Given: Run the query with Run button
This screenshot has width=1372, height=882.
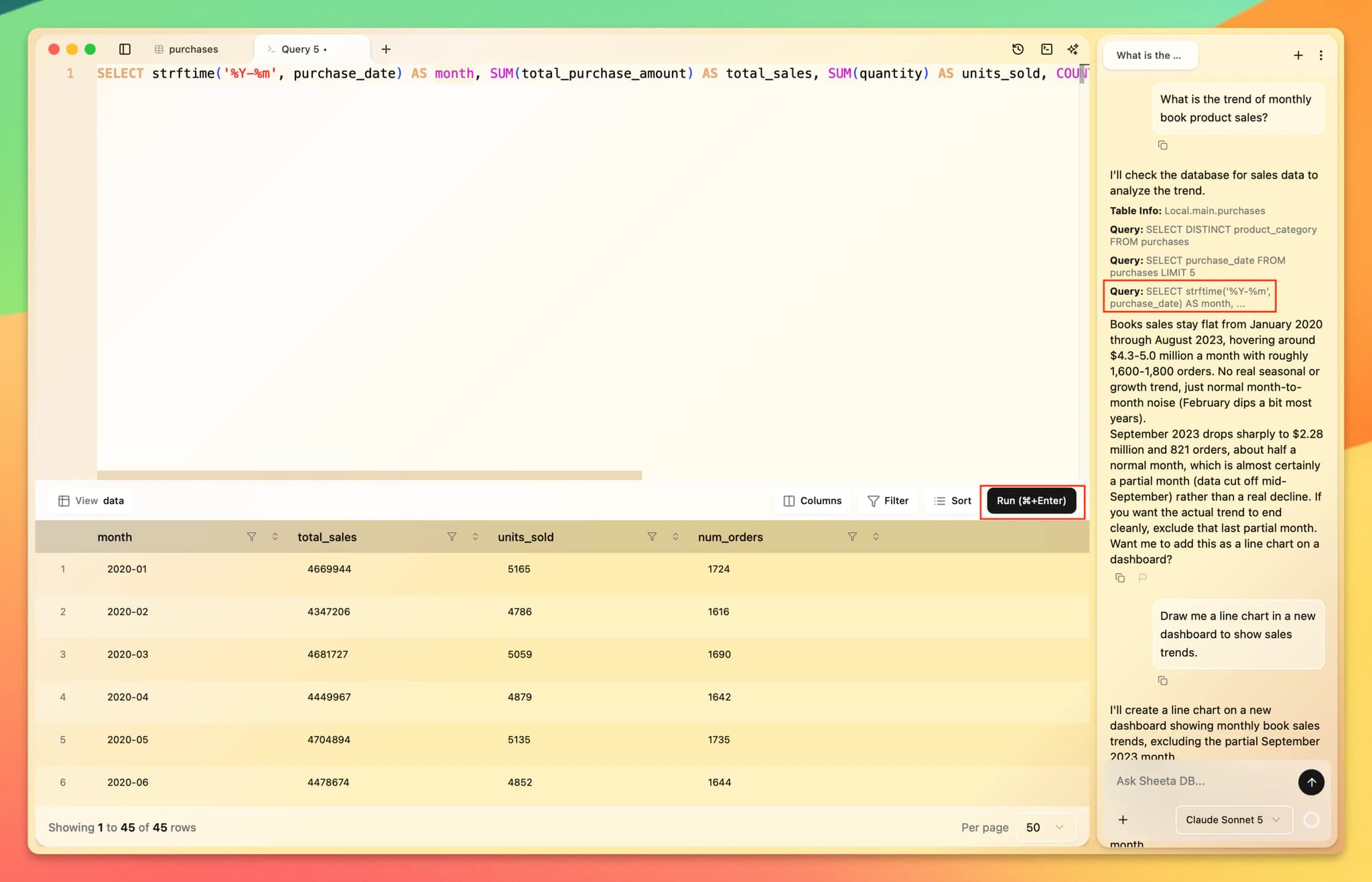Looking at the screenshot, I should pos(1032,501).
